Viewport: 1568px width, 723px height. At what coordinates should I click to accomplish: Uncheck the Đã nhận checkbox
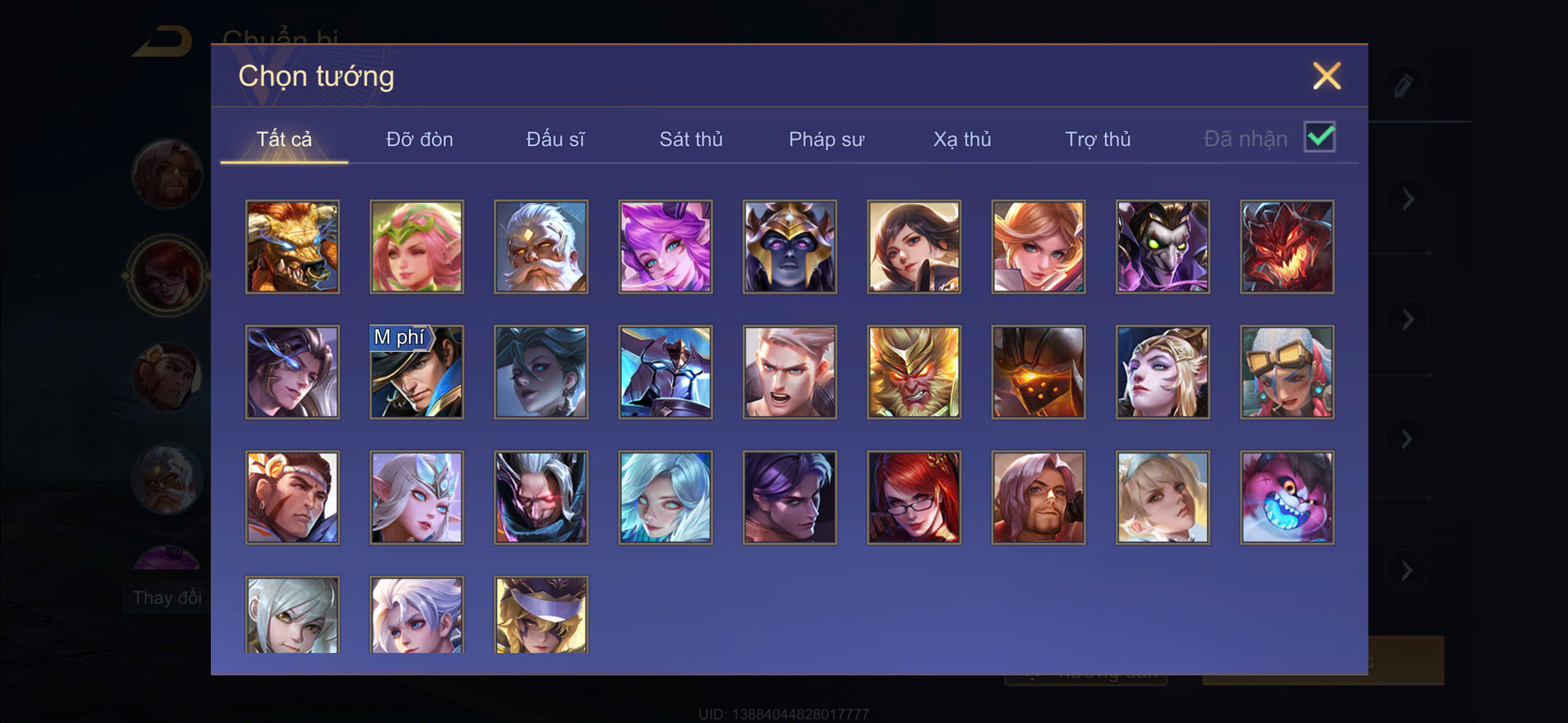click(x=1320, y=137)
